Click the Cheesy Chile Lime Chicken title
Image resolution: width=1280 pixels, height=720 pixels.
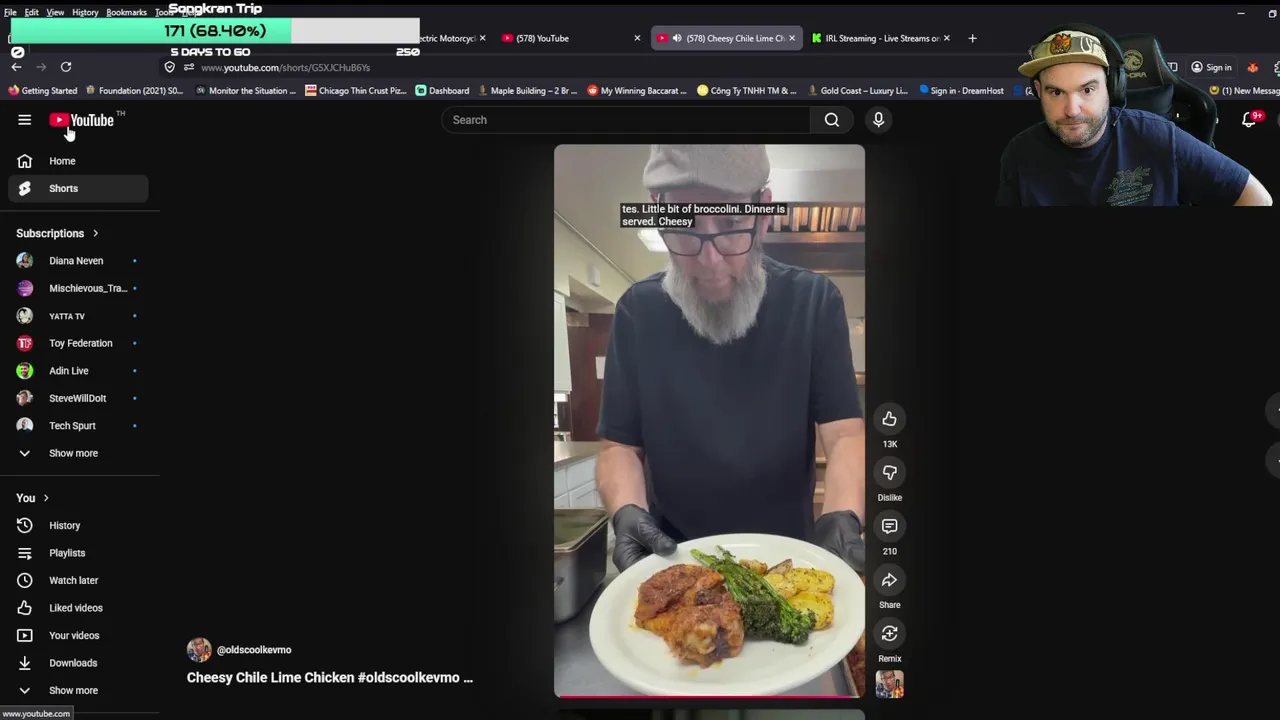pyautogui.click(x=329, y=678)
